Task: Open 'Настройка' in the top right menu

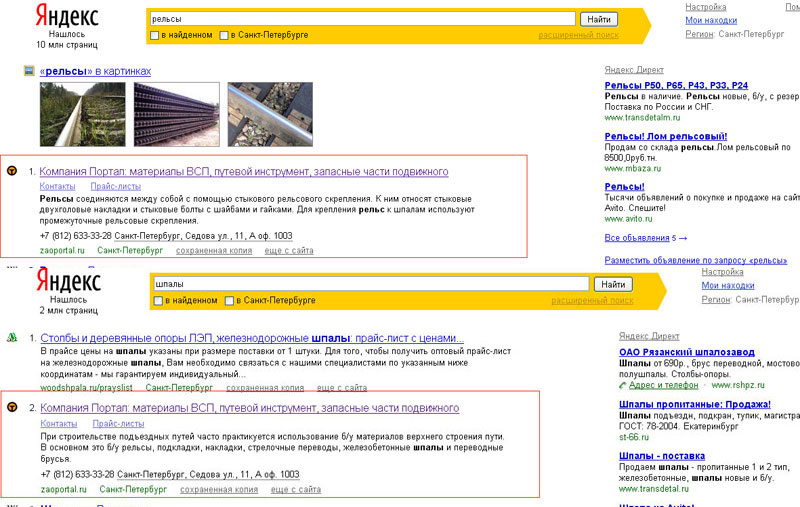Action: pyautogui.click(x=705, y=7)
